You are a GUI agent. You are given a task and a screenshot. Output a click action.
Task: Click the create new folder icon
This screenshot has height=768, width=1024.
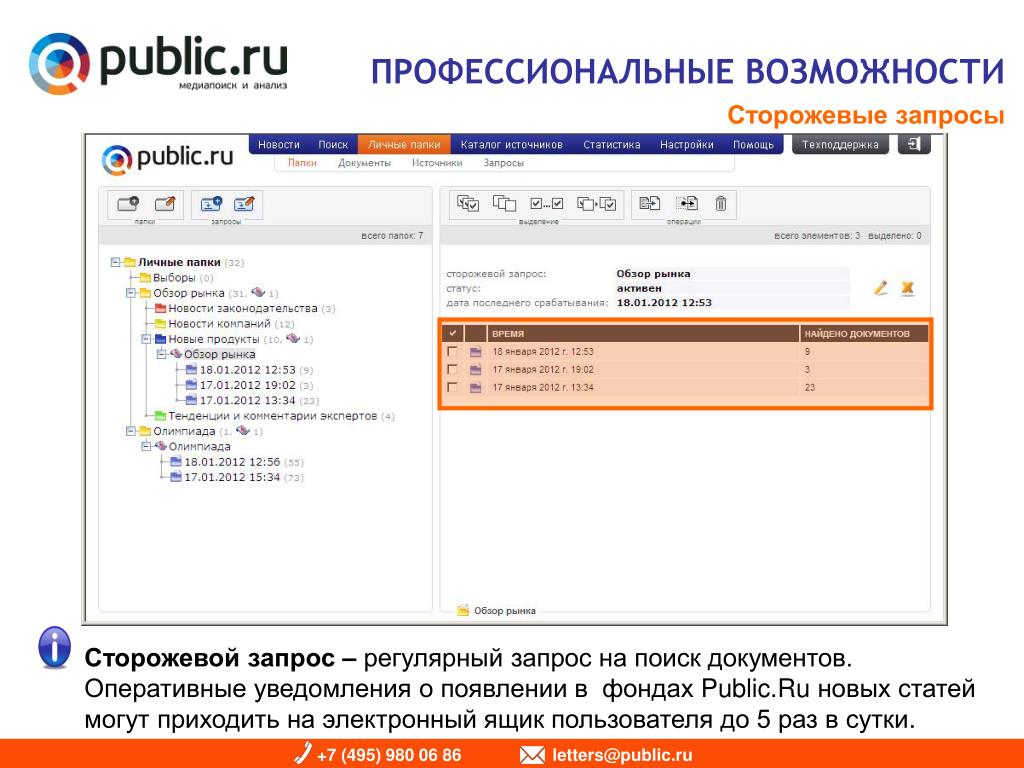tap(128, 204)
